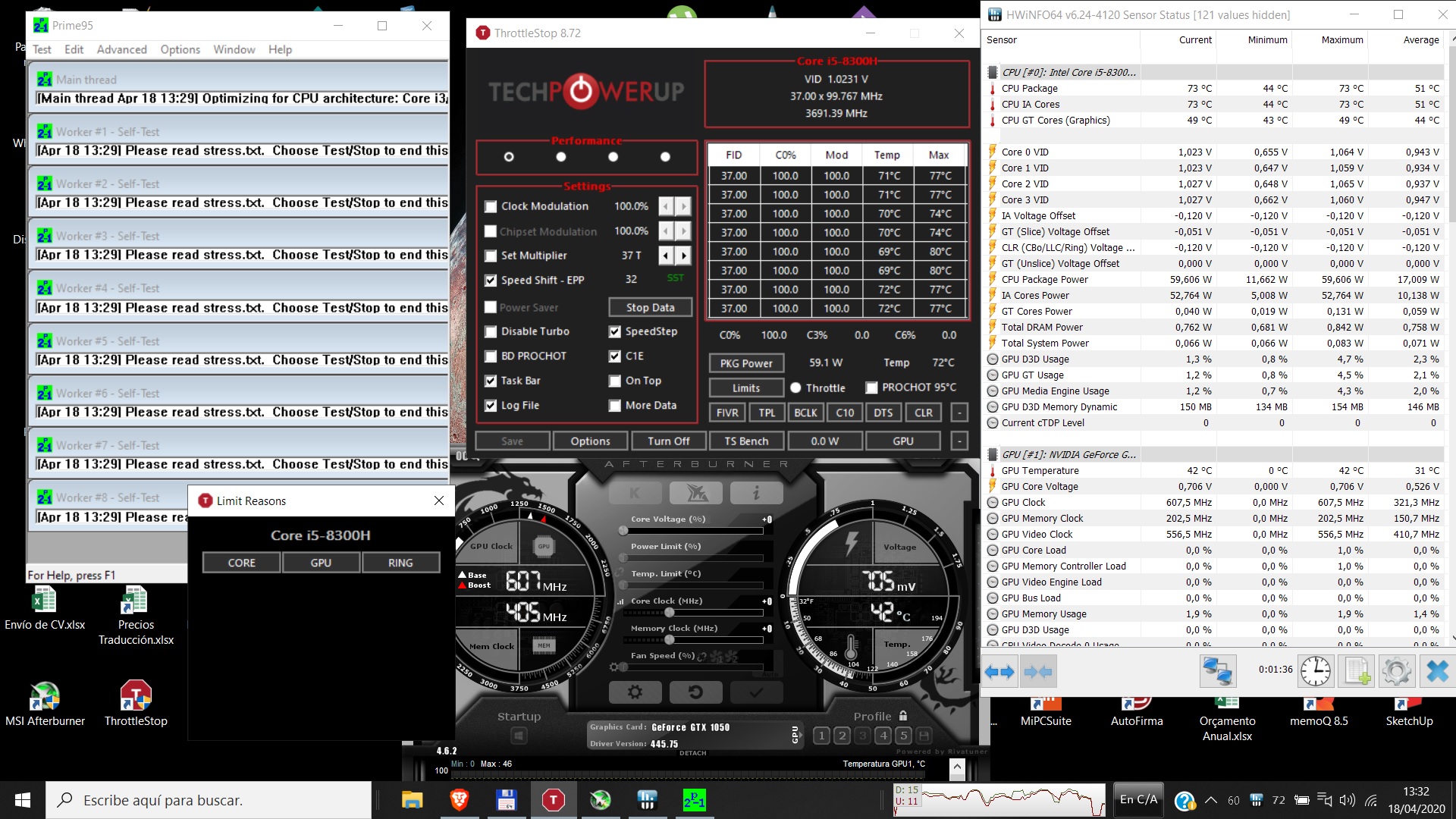Toggle the BD PROCHOT checkbox
The width and height of the screenshot is (1456, 819).
491,356
